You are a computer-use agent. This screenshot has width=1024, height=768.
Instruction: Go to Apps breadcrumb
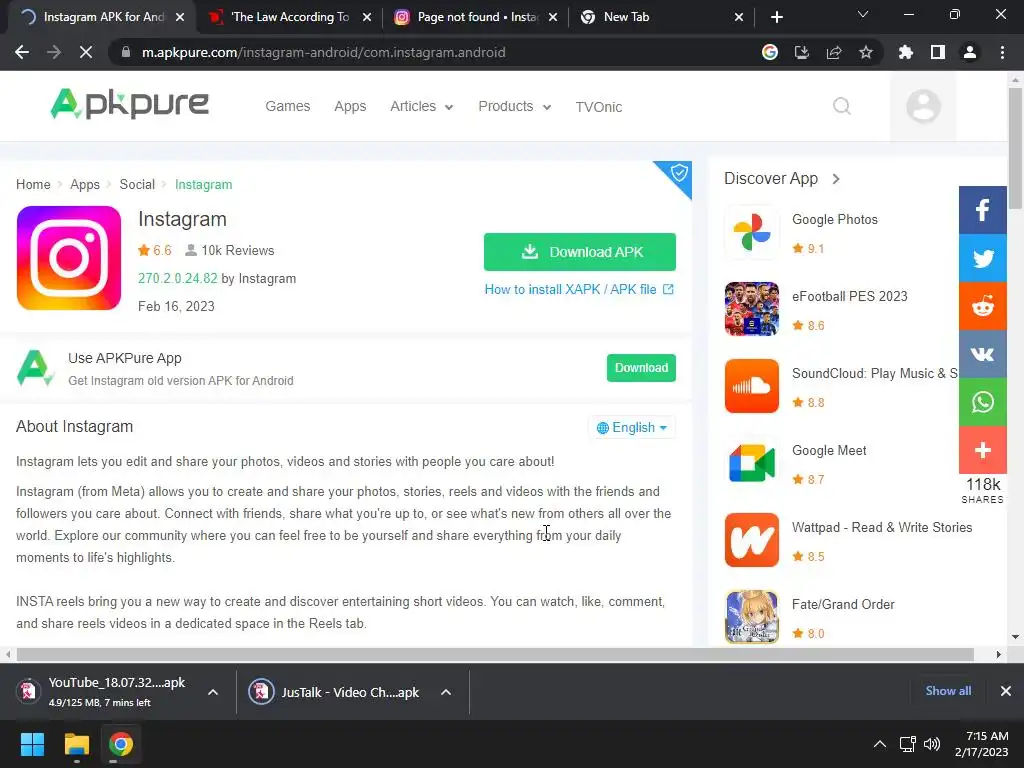coord(85,184)
